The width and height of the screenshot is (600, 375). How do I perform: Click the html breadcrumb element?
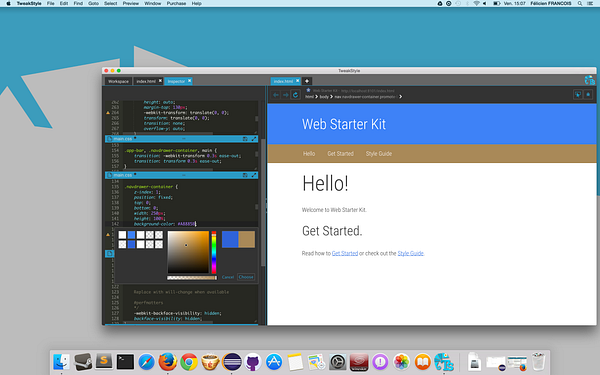coord(309,97)
